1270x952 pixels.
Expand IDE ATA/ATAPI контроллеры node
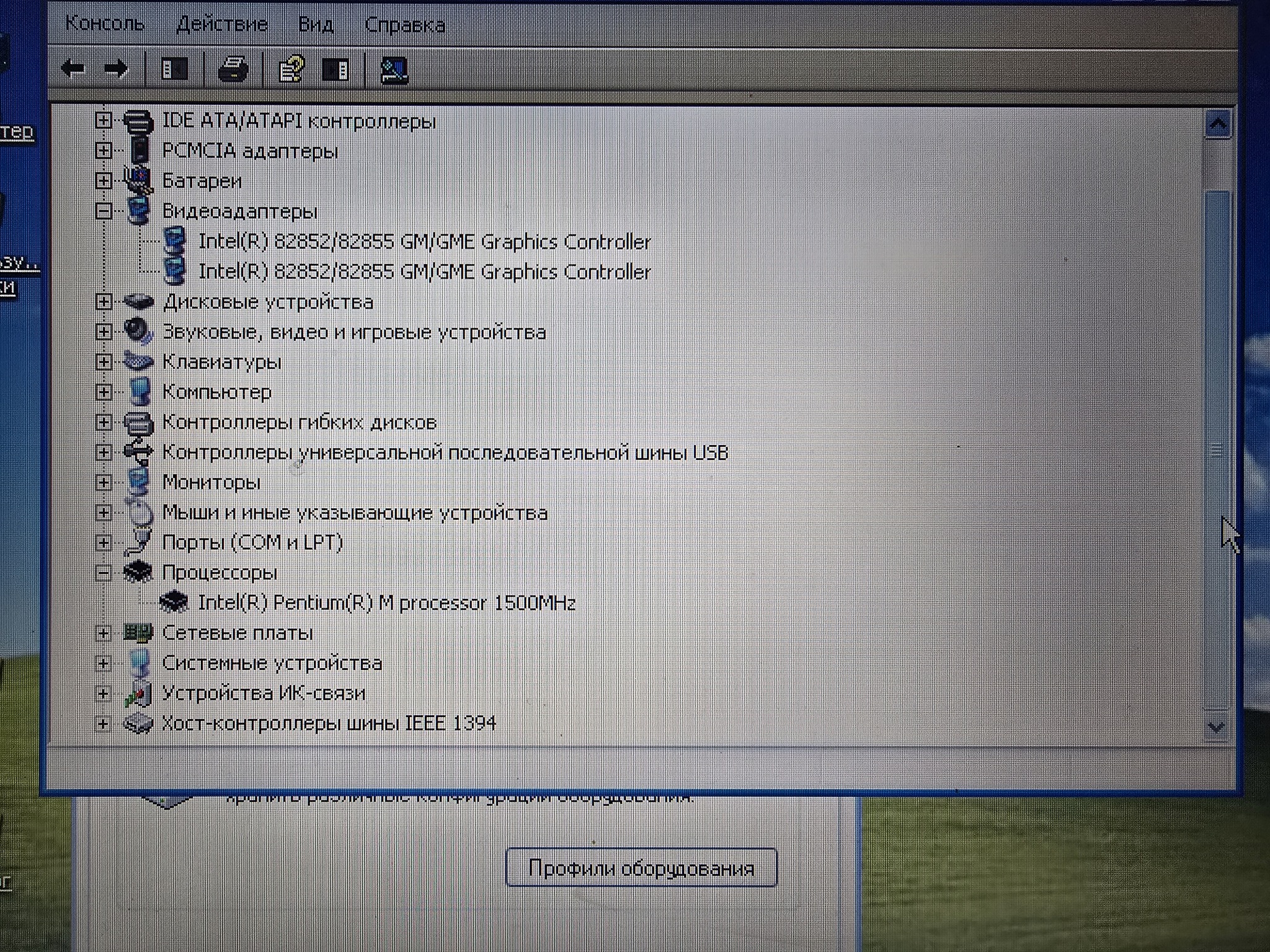point(104,120)
